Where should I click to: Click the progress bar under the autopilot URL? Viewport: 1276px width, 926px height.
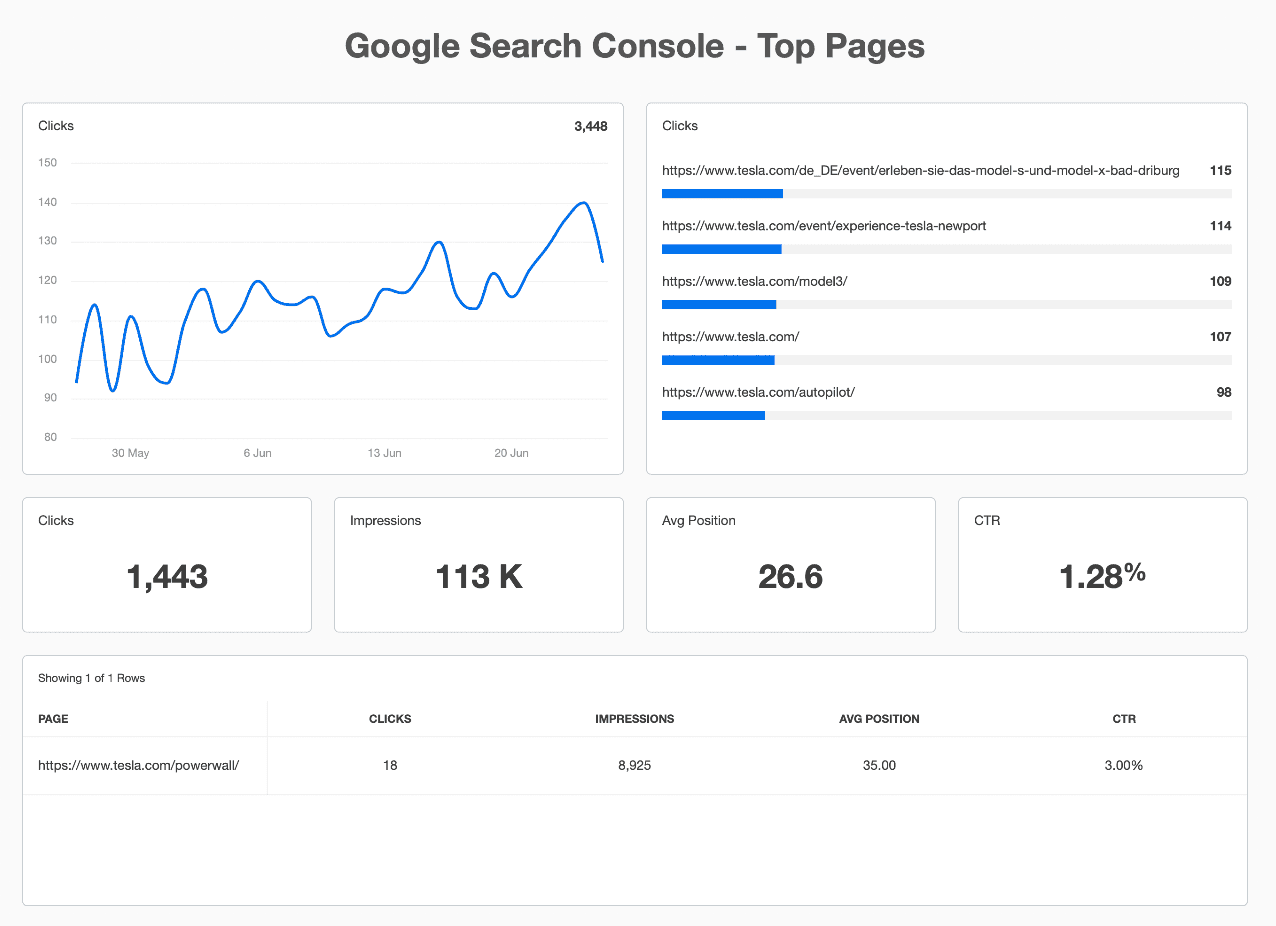(946, 415)
